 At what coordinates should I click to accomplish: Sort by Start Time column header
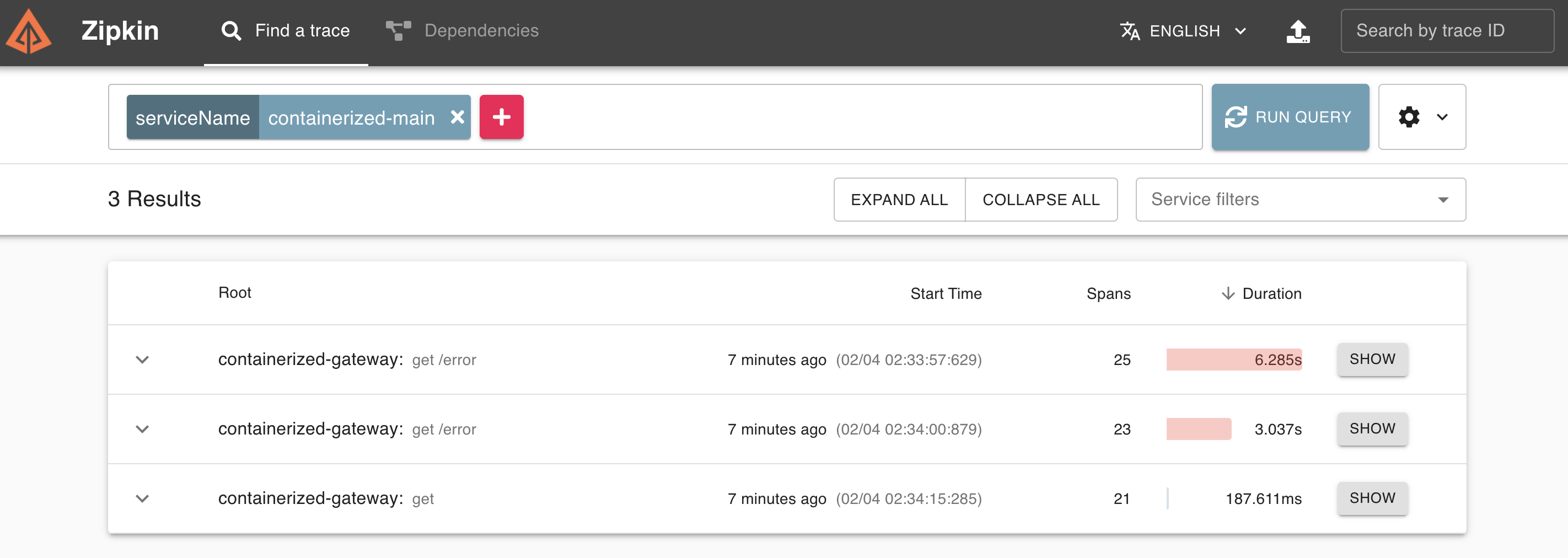pos(946,293)
